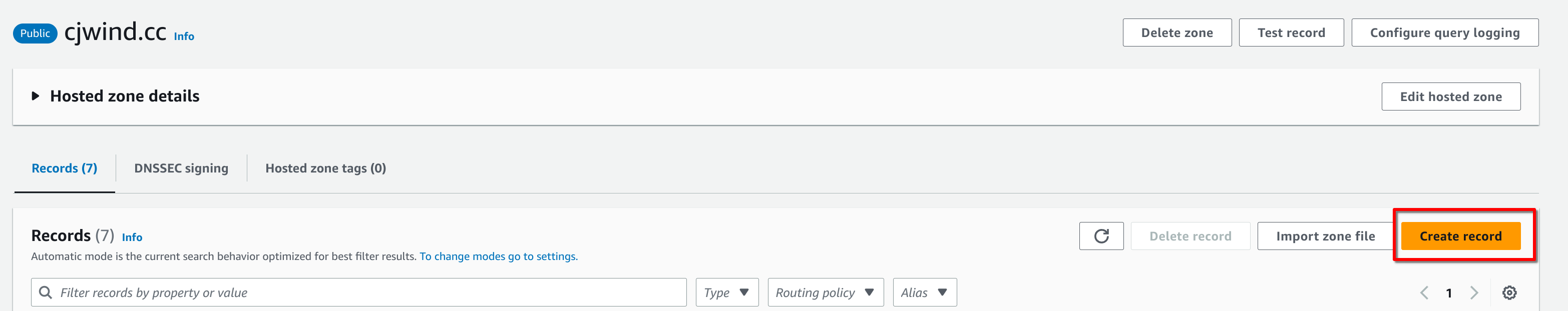Click Configure query logging
The height and width of the screenshot is (311, 1568).
coord(1444,33)
